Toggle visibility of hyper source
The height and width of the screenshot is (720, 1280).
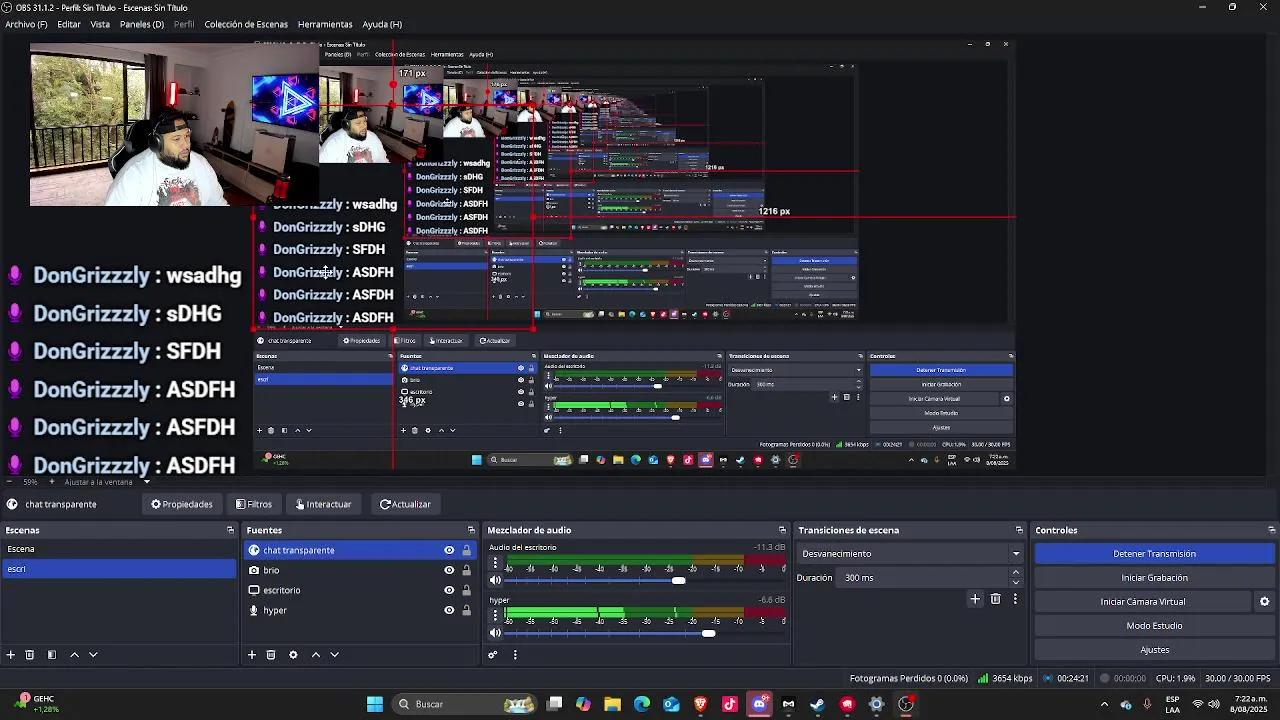(449, 610)
